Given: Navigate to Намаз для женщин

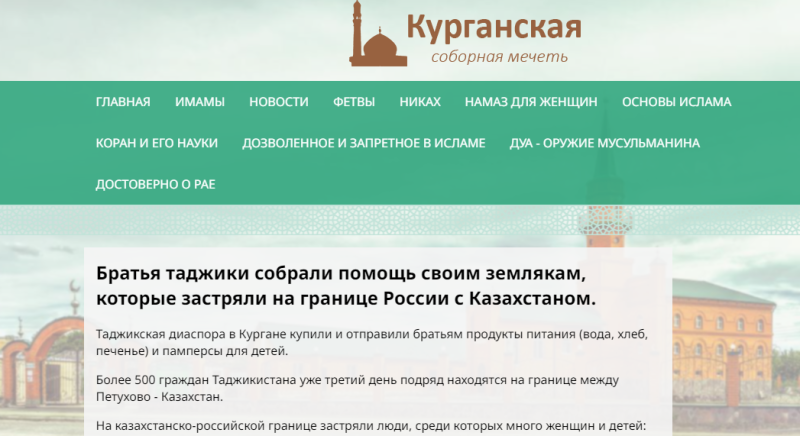Looking at the screenshot, I should (531, 102).
